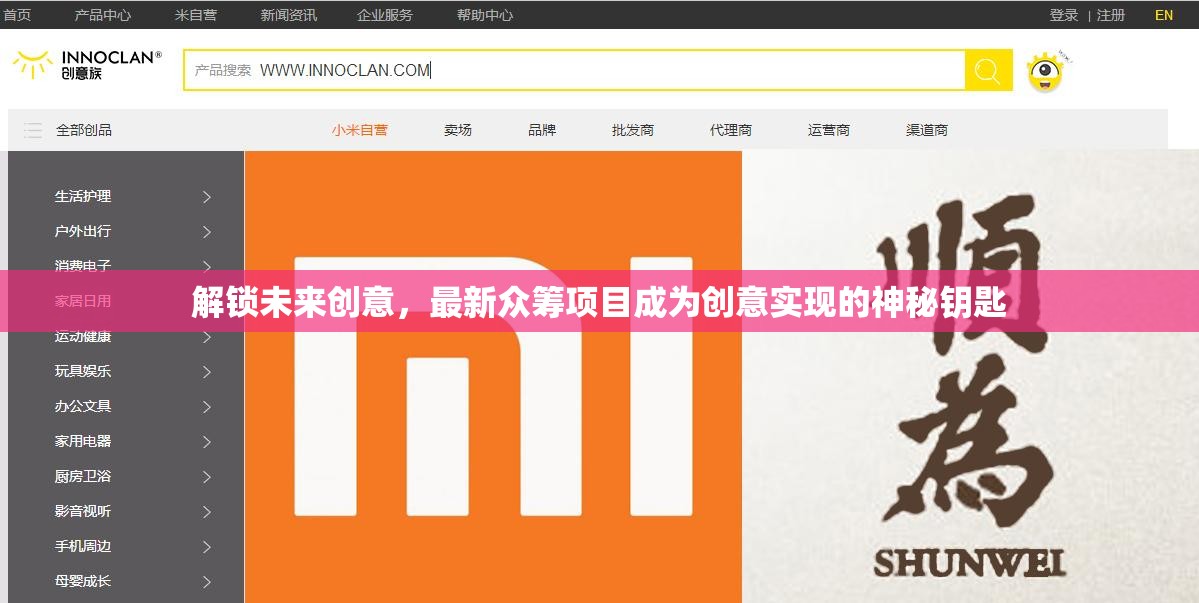Image resolution: width=1199 pixels, height=603 pixels.
Task: Open the 首页 top menu item
Action: tap(17, 15)
